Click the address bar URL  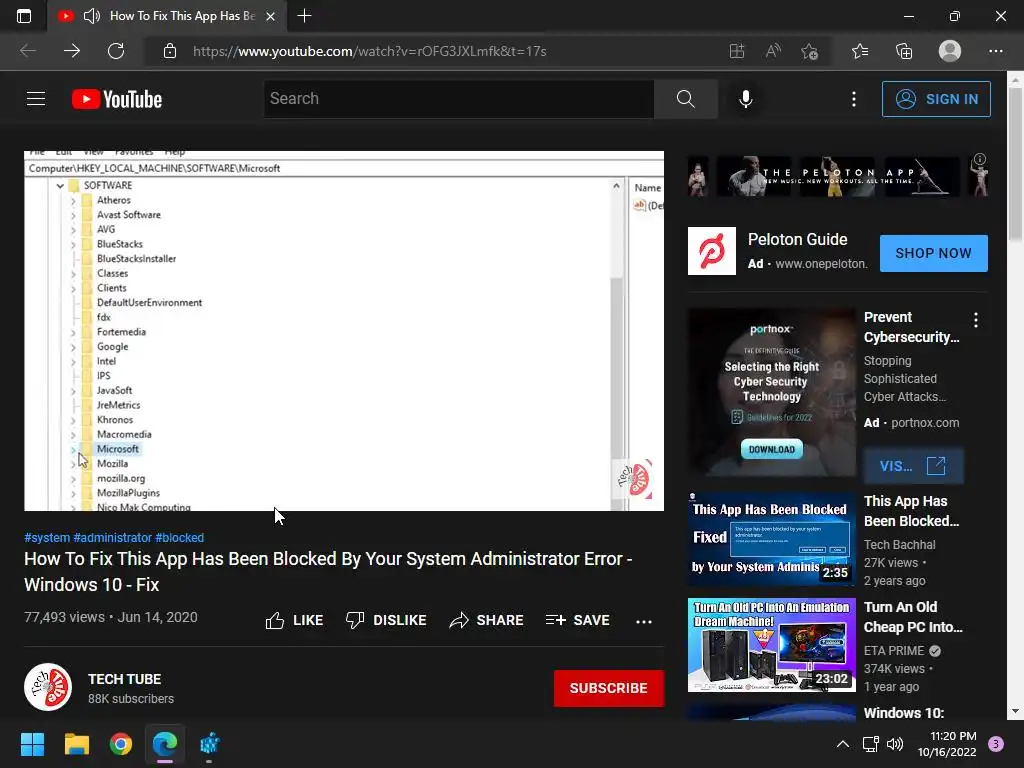370,51
